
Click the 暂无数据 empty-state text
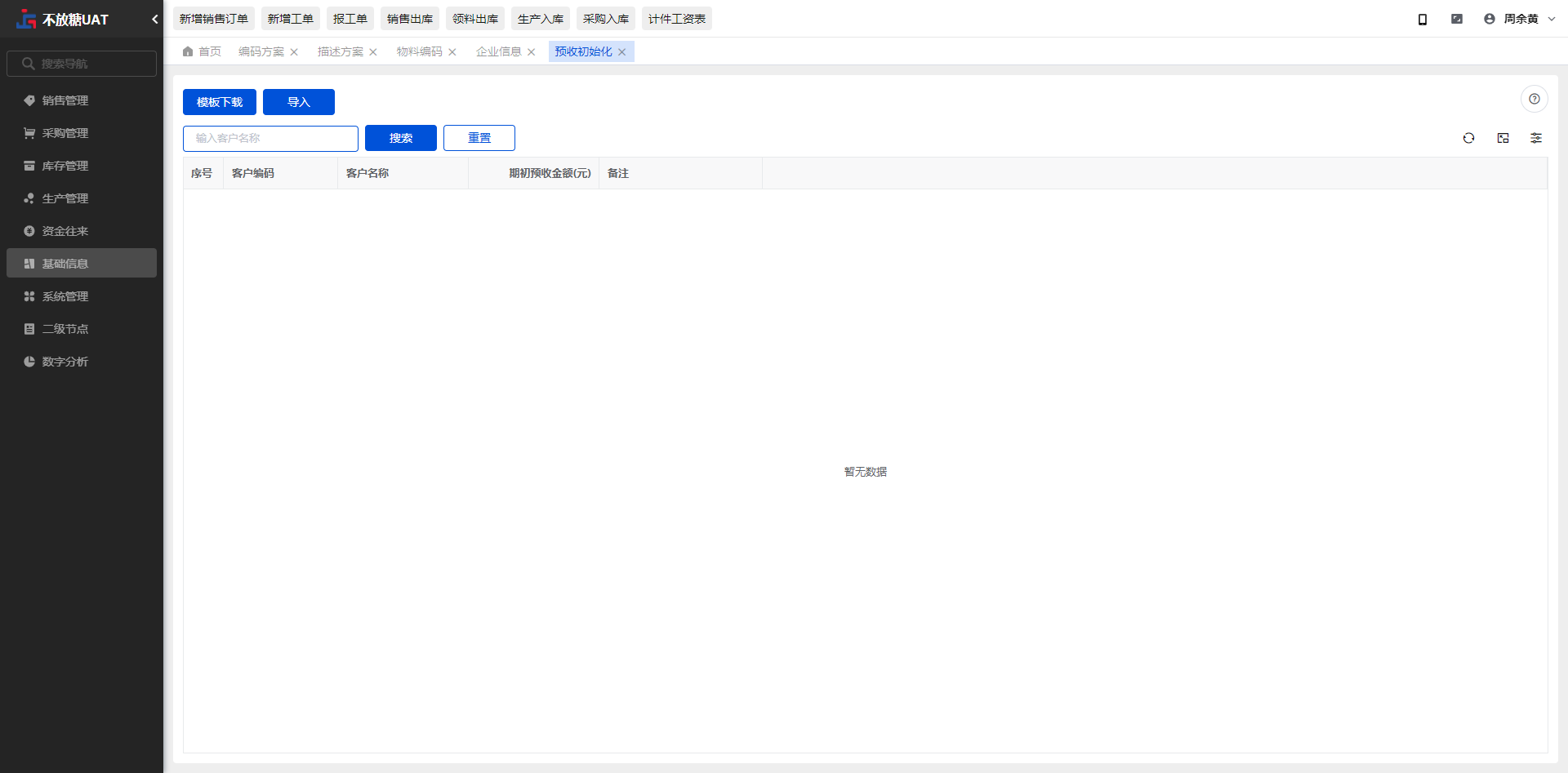866,472
